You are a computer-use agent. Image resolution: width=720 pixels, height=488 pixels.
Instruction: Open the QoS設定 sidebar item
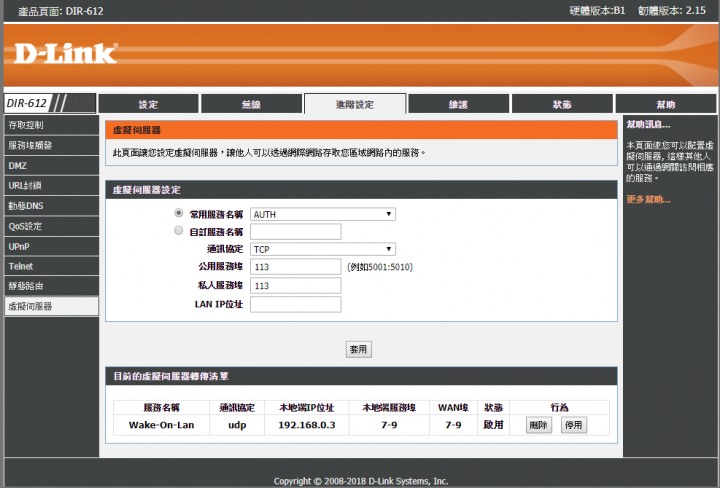tap(51, 226)
